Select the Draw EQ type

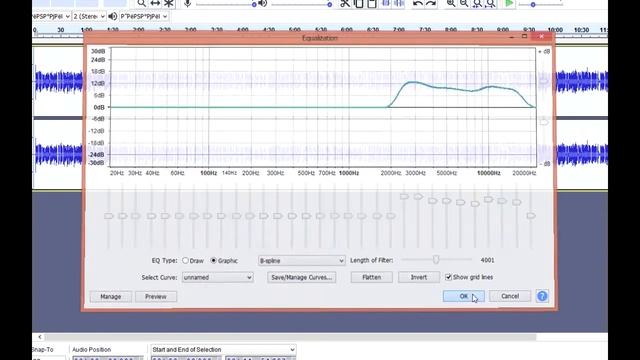(x=185, y=260)
